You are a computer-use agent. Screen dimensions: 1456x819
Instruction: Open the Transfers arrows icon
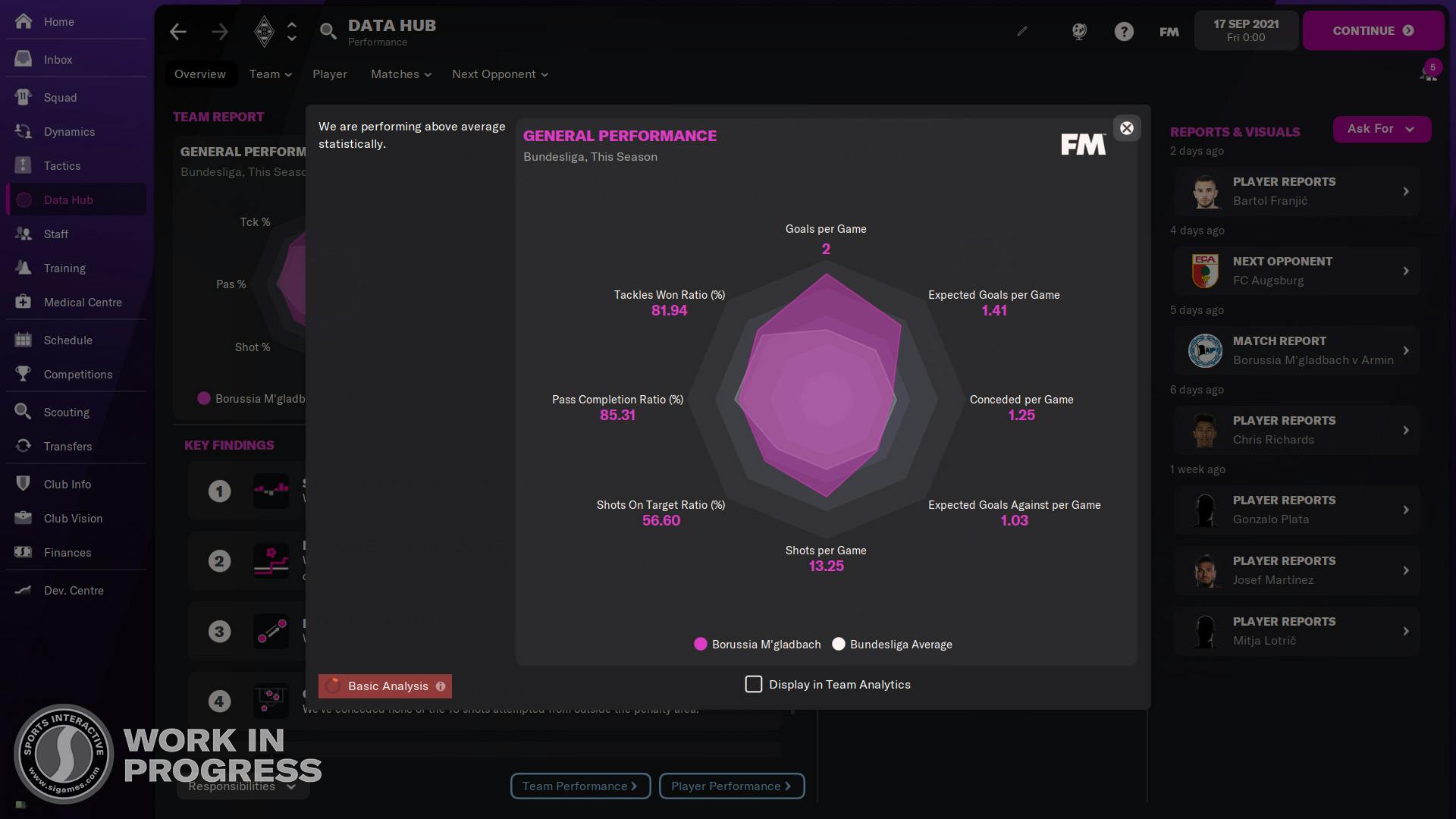pos(24,446)
